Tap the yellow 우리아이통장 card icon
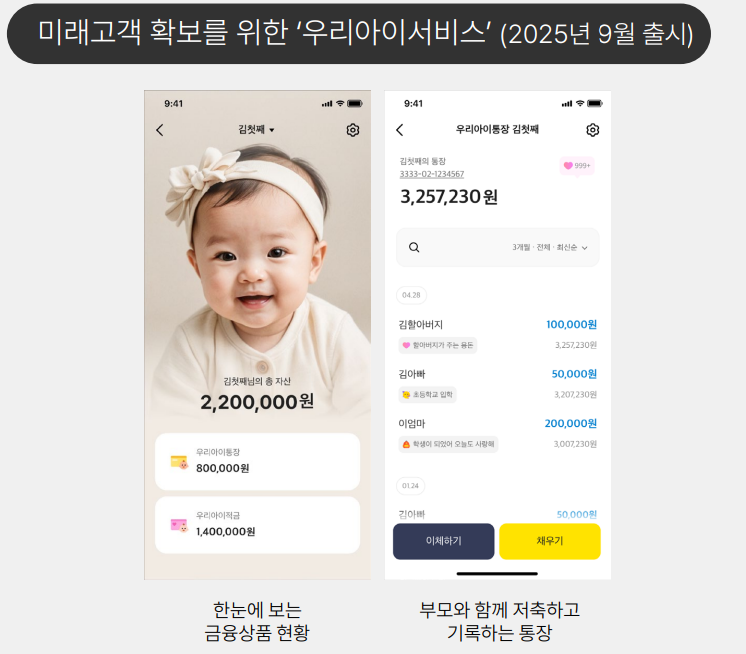The image size is (746, 654). click(179, 462)
